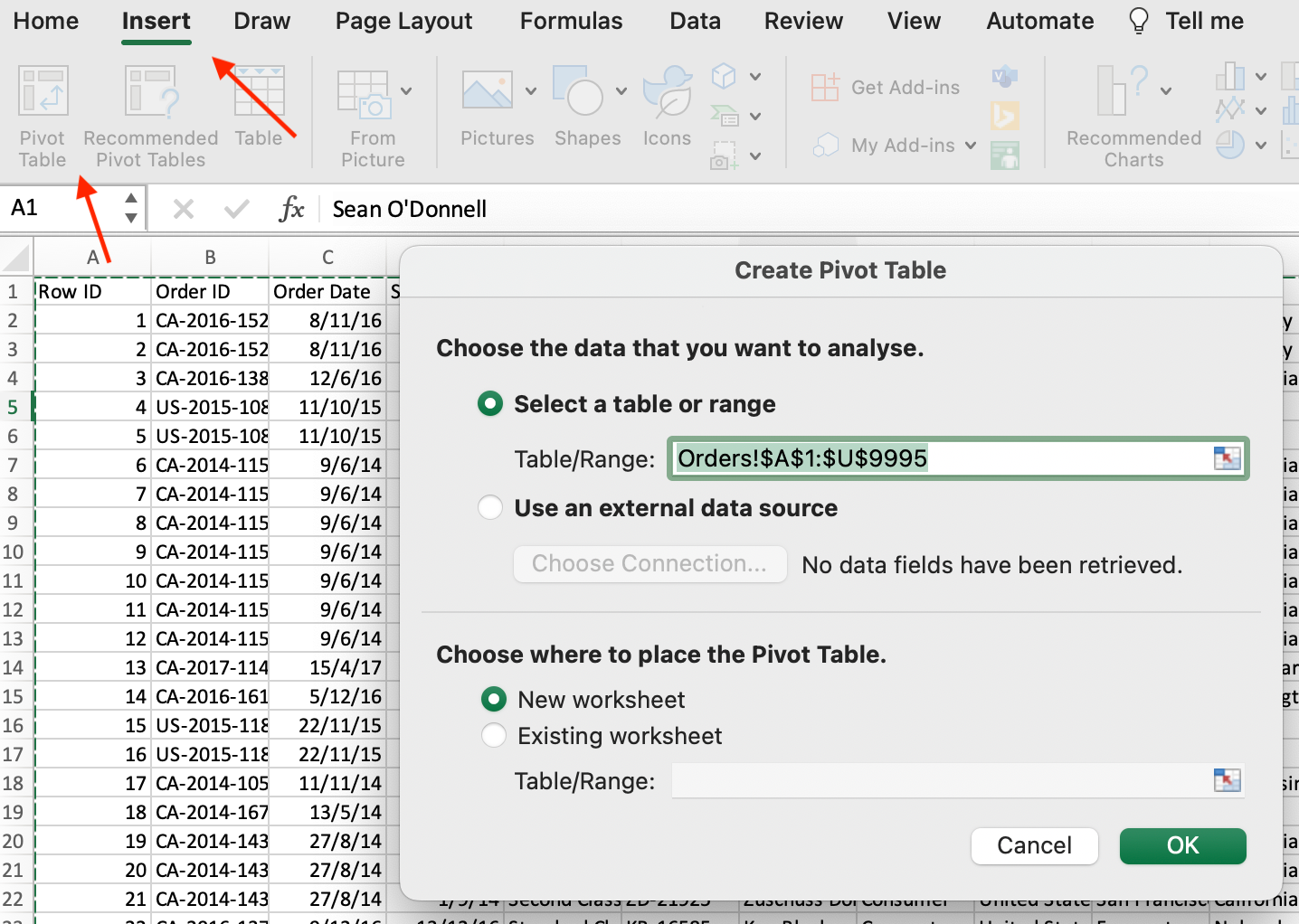The image size is (1299, 924).
Task: Switch to the Page Layout tab
Action: click(403, 21)
